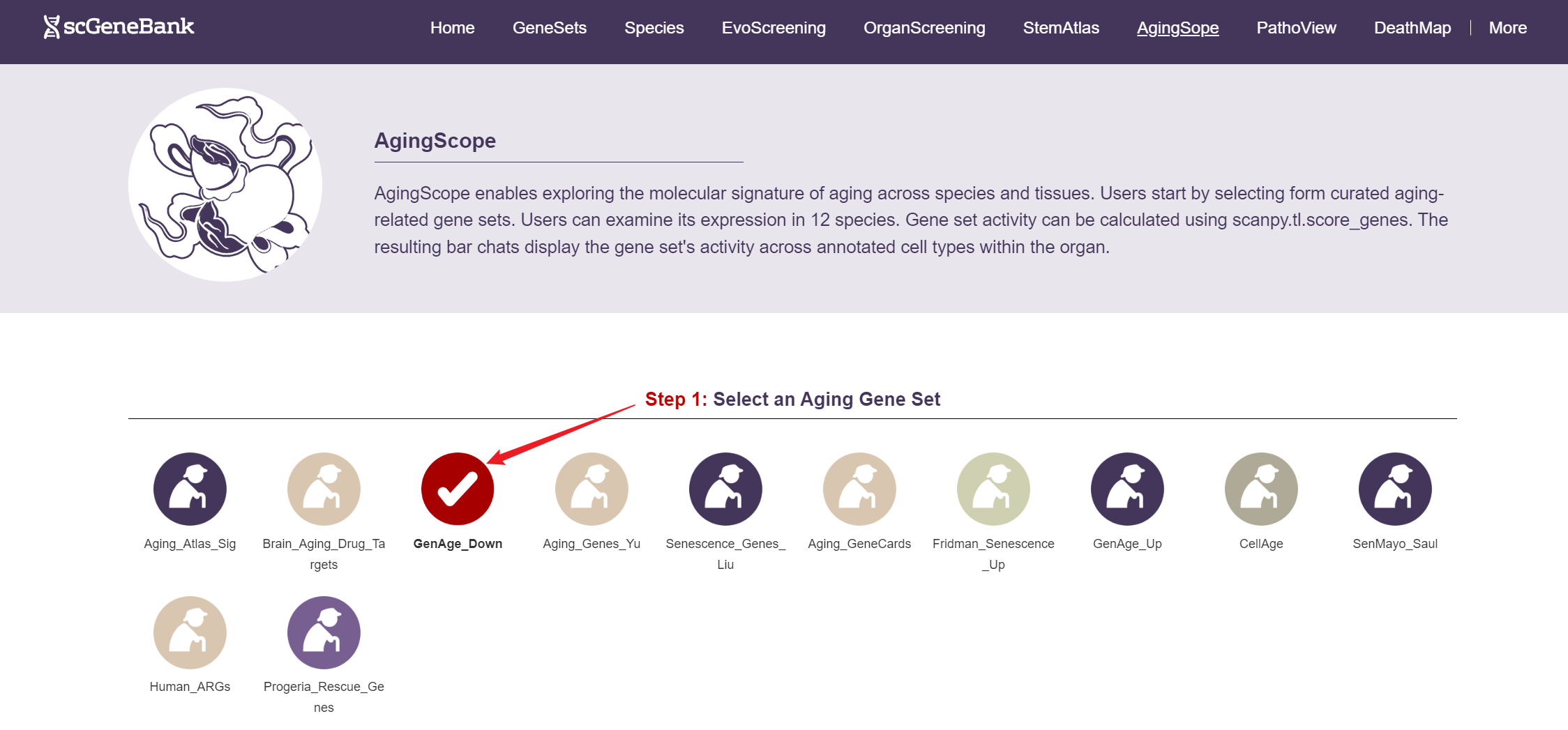Pick the Aging_Genes_Yu gene set icon
The image size is (1568, 730).
[591, 489]
